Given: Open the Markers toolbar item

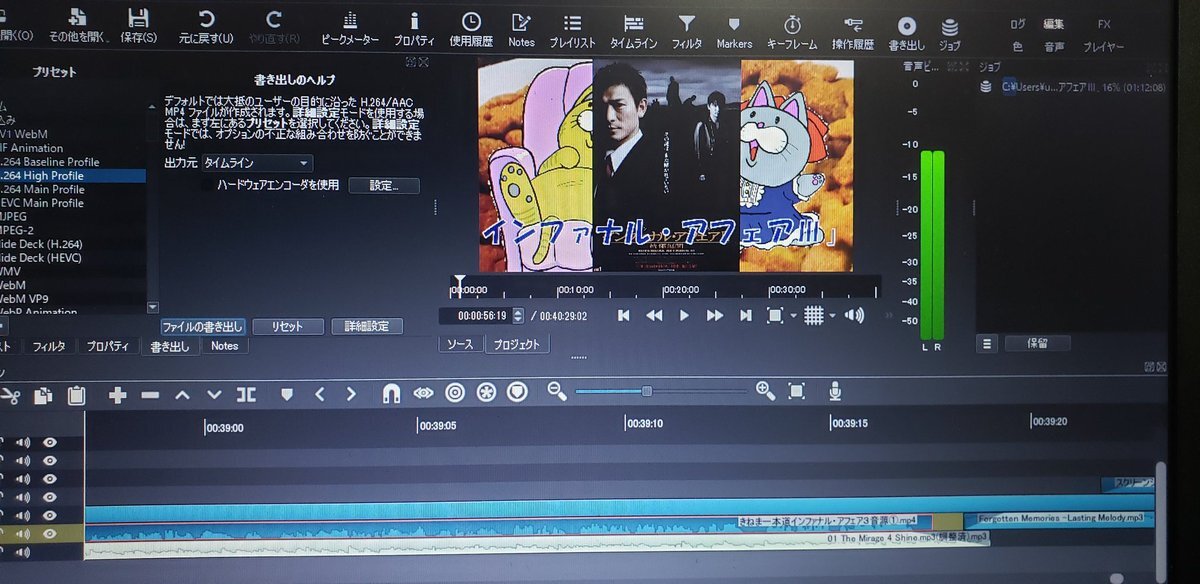Looking at the screenshot, I should pos(734,32).
